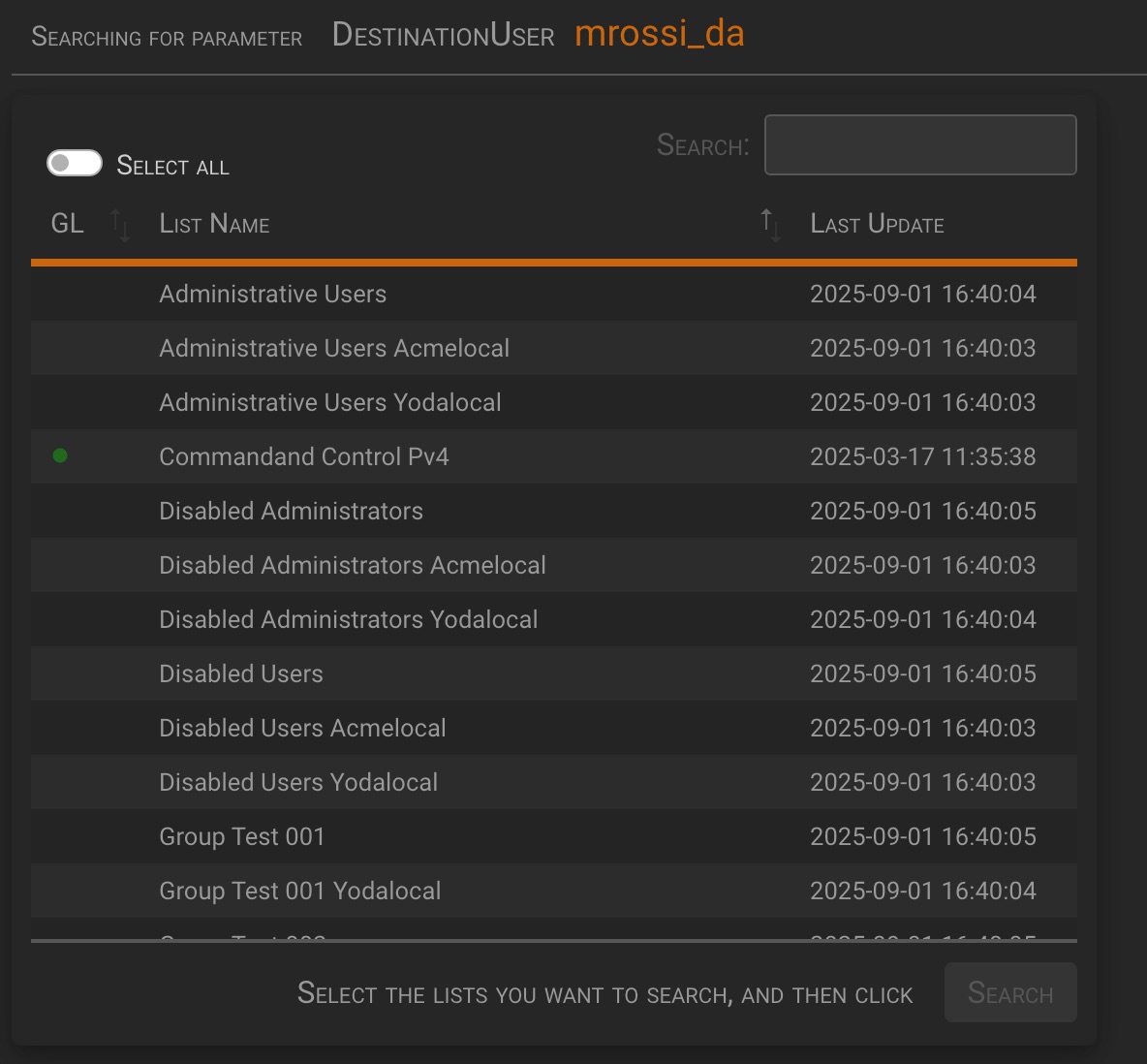Click green dot on Commandand Control Pv4
The height and width of the screenshot is (1064, 1147).
tap(60, 455)
